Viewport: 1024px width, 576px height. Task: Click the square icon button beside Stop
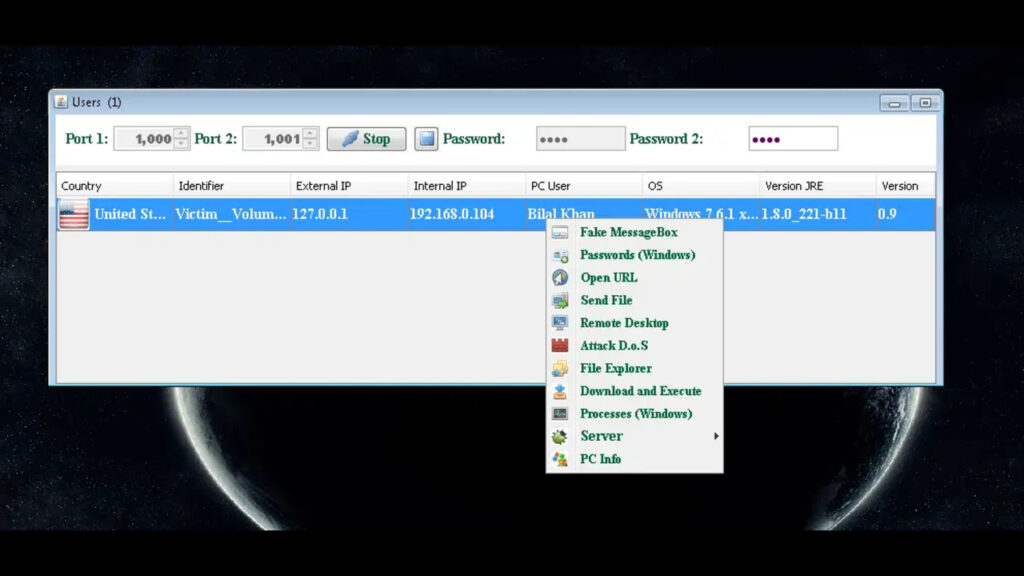tap(426, 138)
